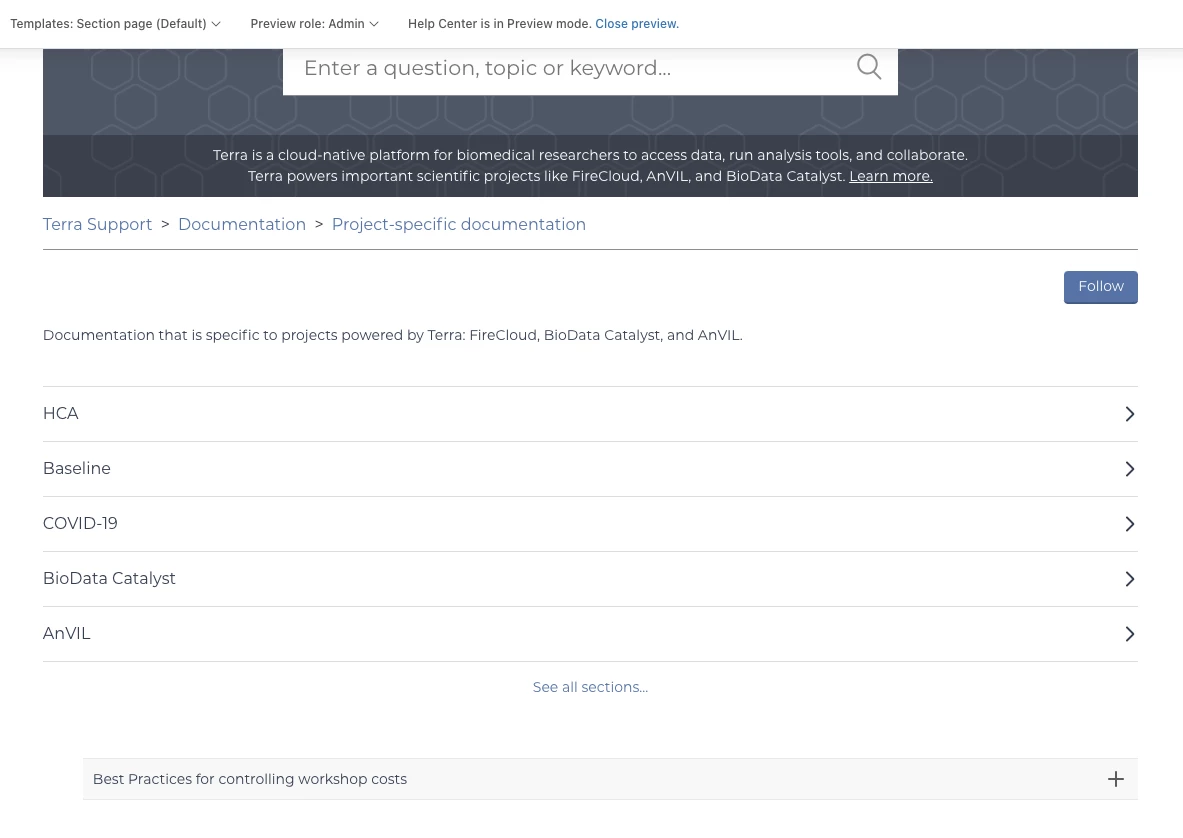The width and height of the screenshot is (1183, 838).
Task: Open the Preview role: Admin dropdown
Action: [315, 23]
